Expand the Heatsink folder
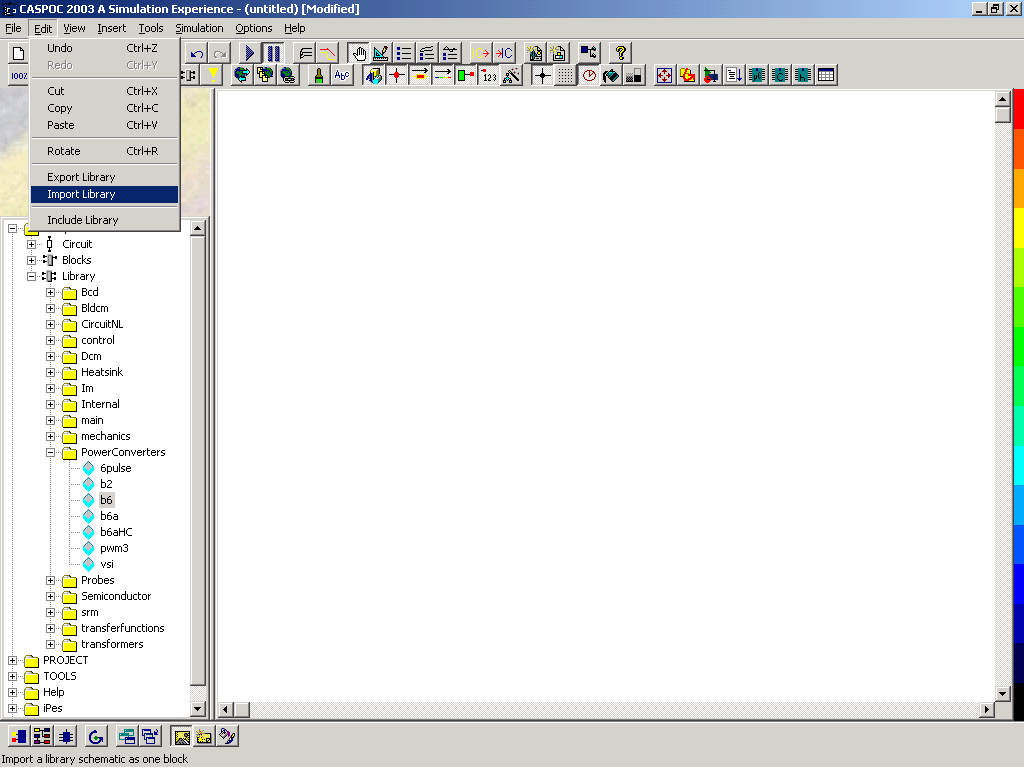Viewport: 1024px width, 768px height. 50,372
